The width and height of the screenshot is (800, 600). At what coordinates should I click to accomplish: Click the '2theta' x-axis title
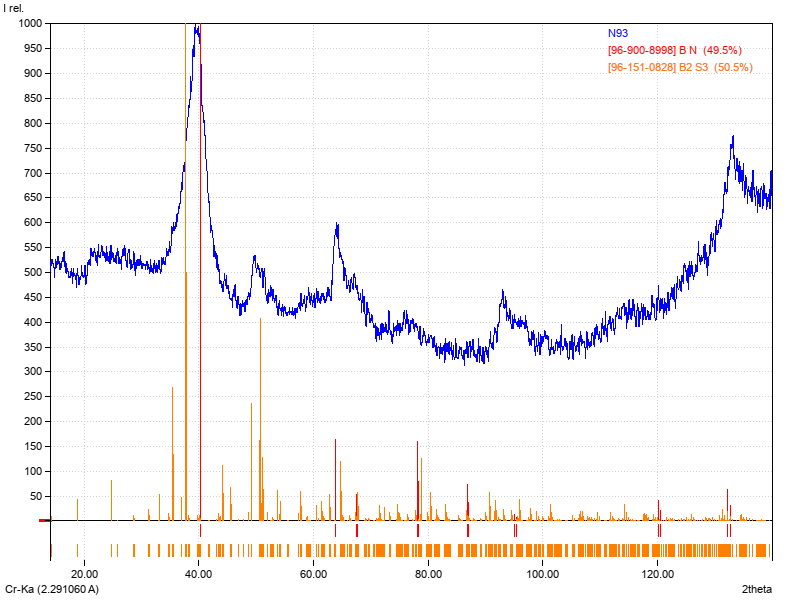pos(756,590)
